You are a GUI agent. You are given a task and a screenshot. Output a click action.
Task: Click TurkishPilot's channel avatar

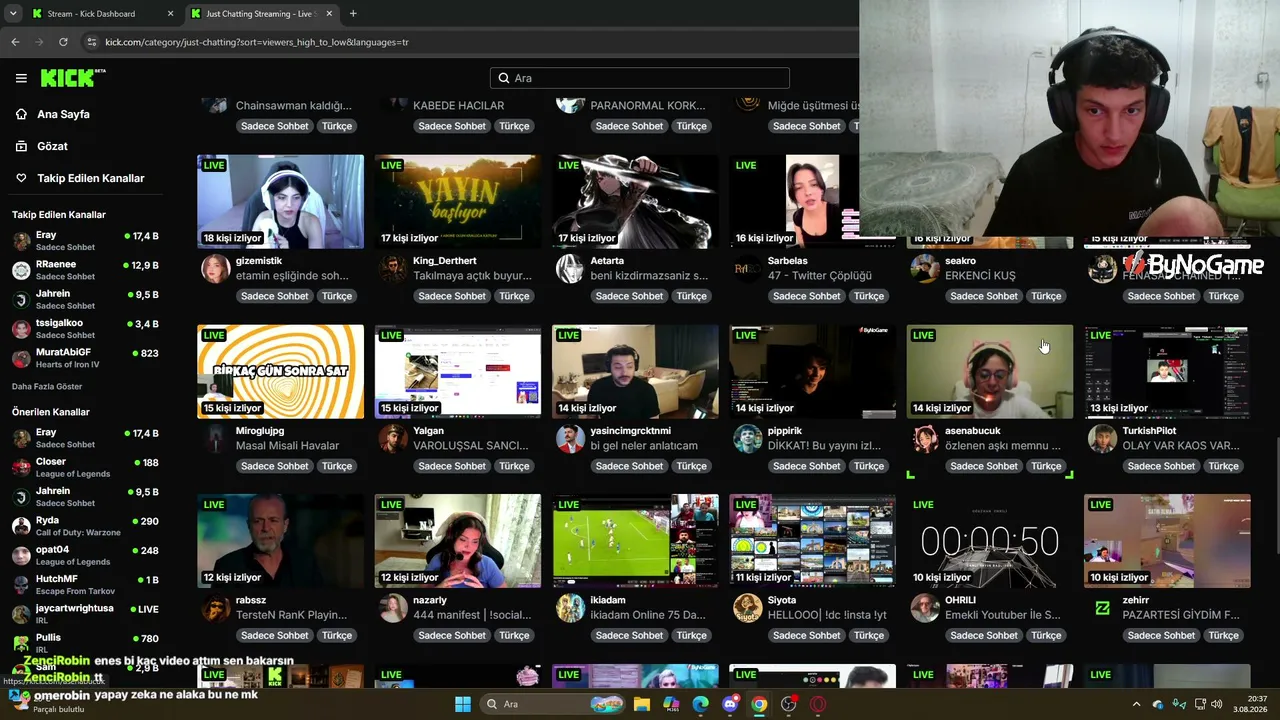[1102, 438]
